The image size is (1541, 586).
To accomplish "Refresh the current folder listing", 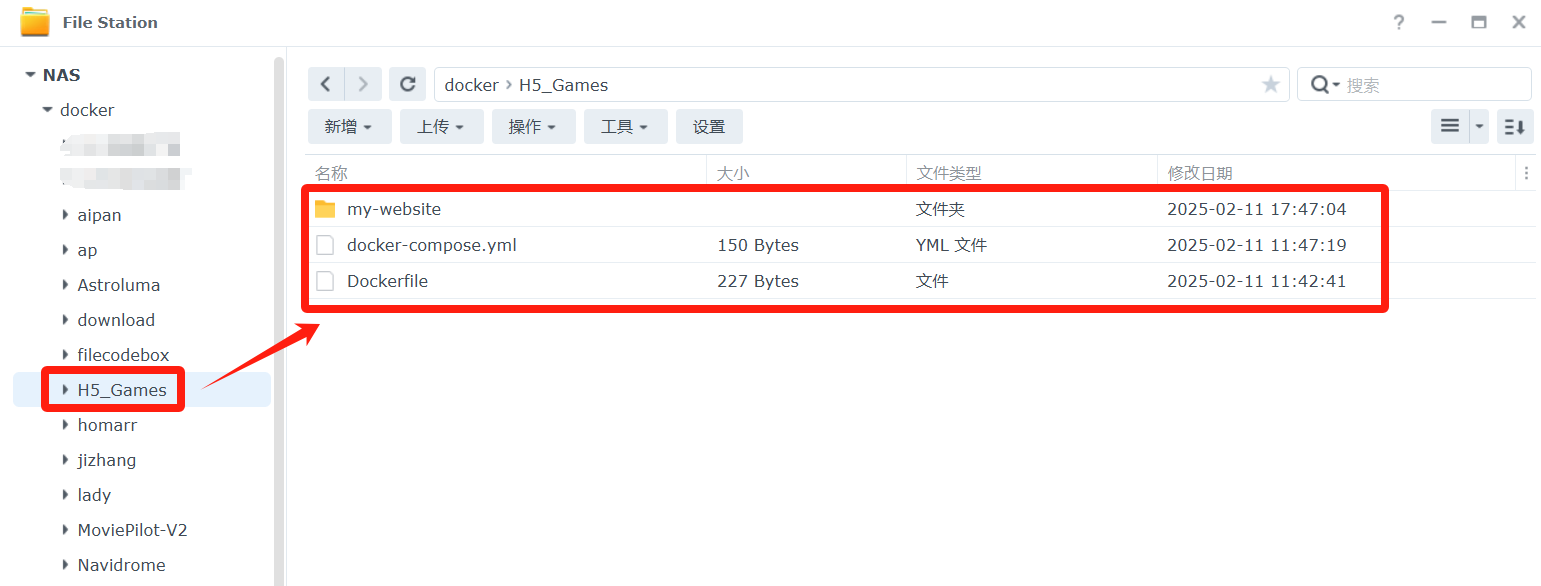I will click(407, 85).
